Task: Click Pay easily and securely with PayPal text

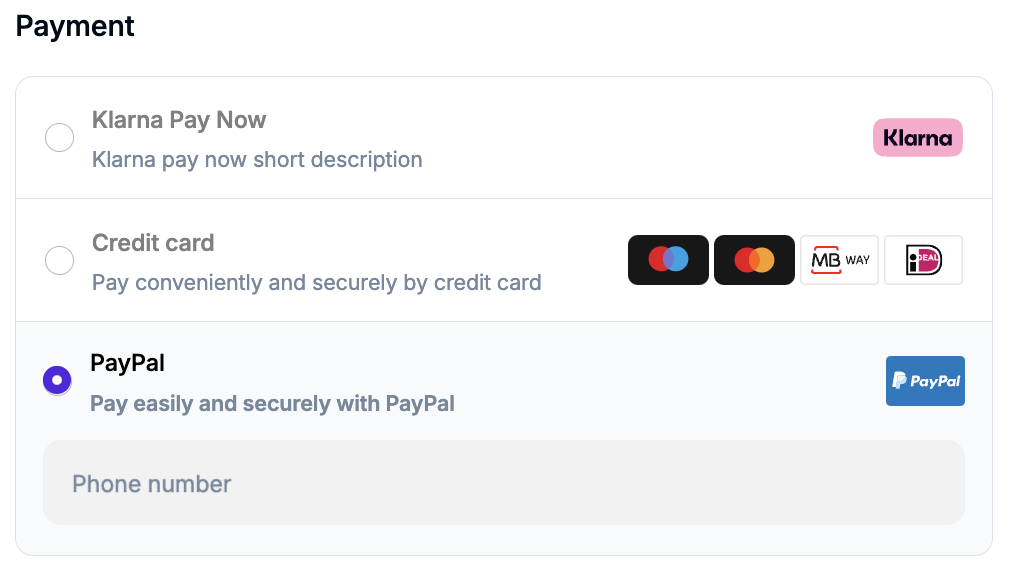Action: click(x=272, y=404)
